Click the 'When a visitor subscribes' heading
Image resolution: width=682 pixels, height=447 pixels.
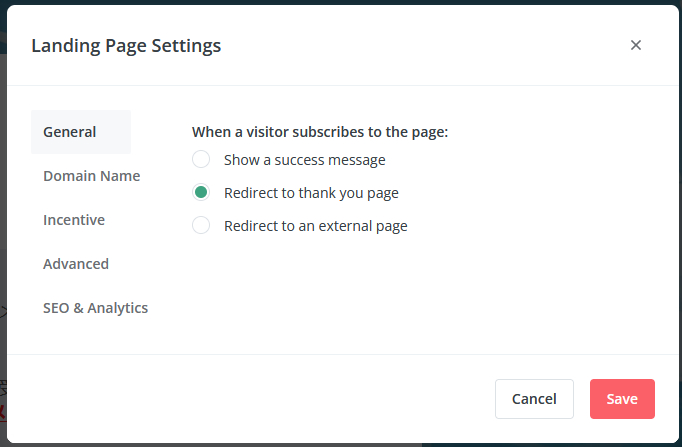pos(319,131)
